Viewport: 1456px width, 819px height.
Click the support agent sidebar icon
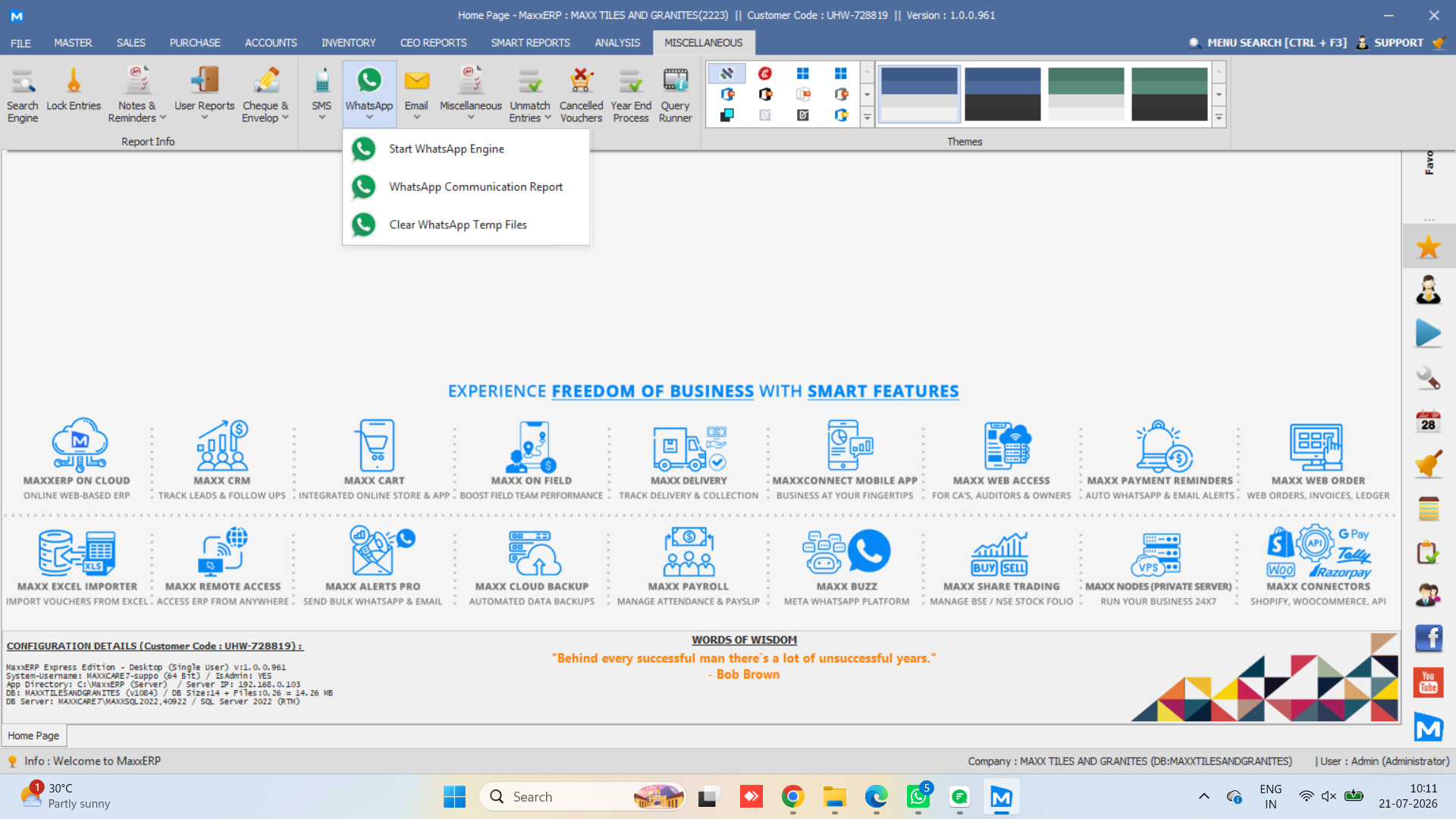(1429, 290)
